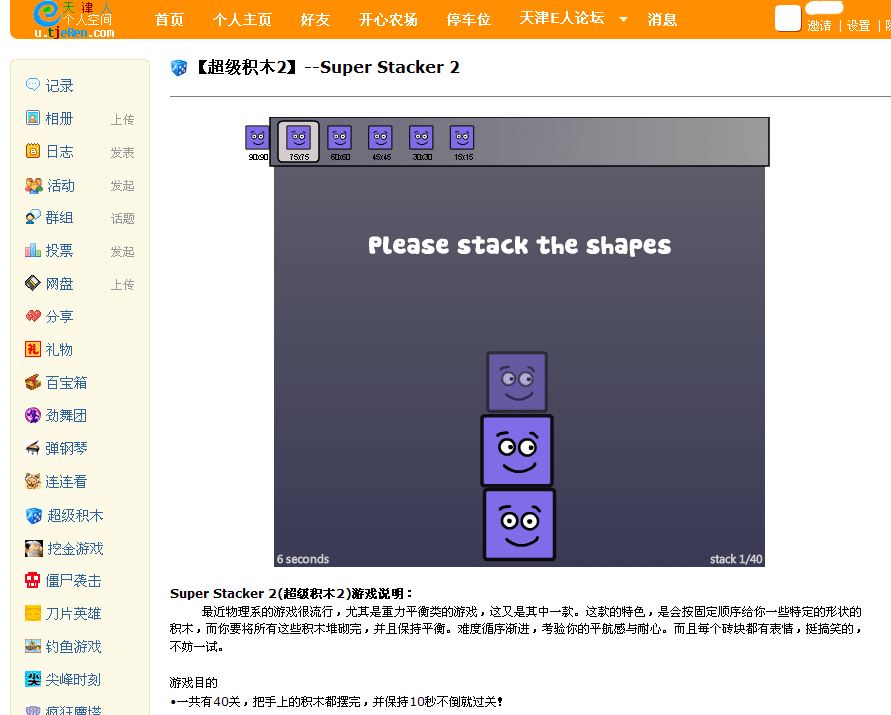This screenshot has height=715, width=891.
Task: Open 好友 in top navigation
Action: (315, 20)
